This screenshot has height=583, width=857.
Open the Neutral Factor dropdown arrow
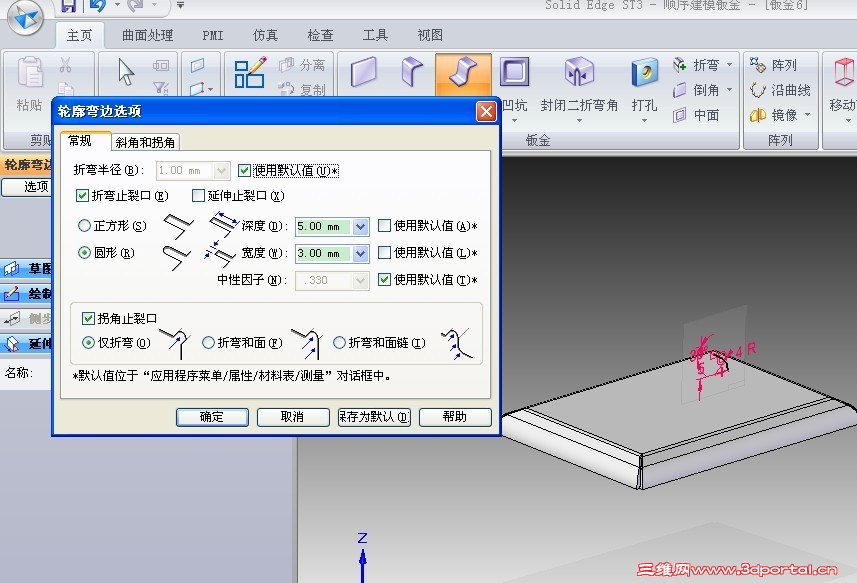click(360, 281)
